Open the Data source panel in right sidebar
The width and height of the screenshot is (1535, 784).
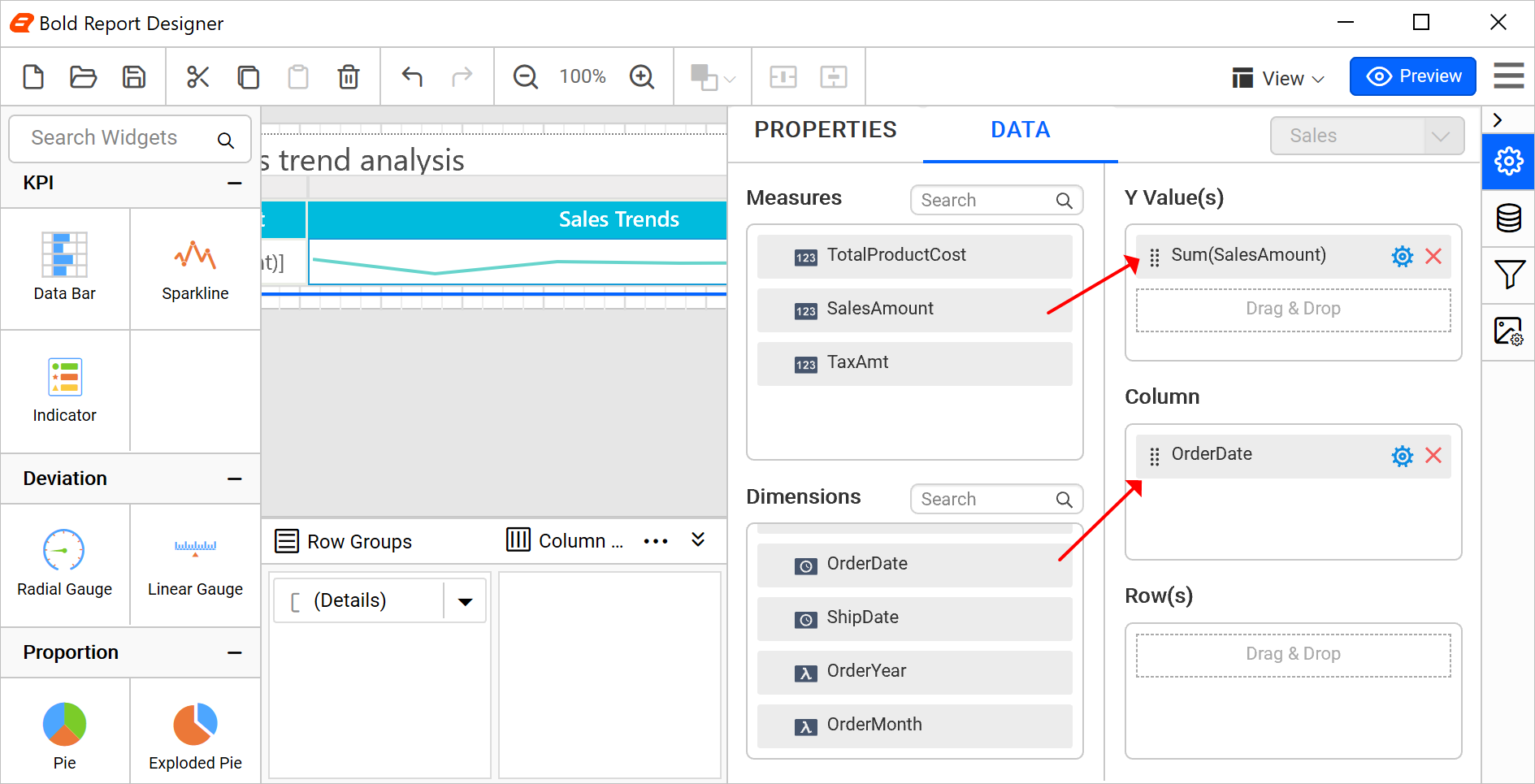pos(1509,219)
